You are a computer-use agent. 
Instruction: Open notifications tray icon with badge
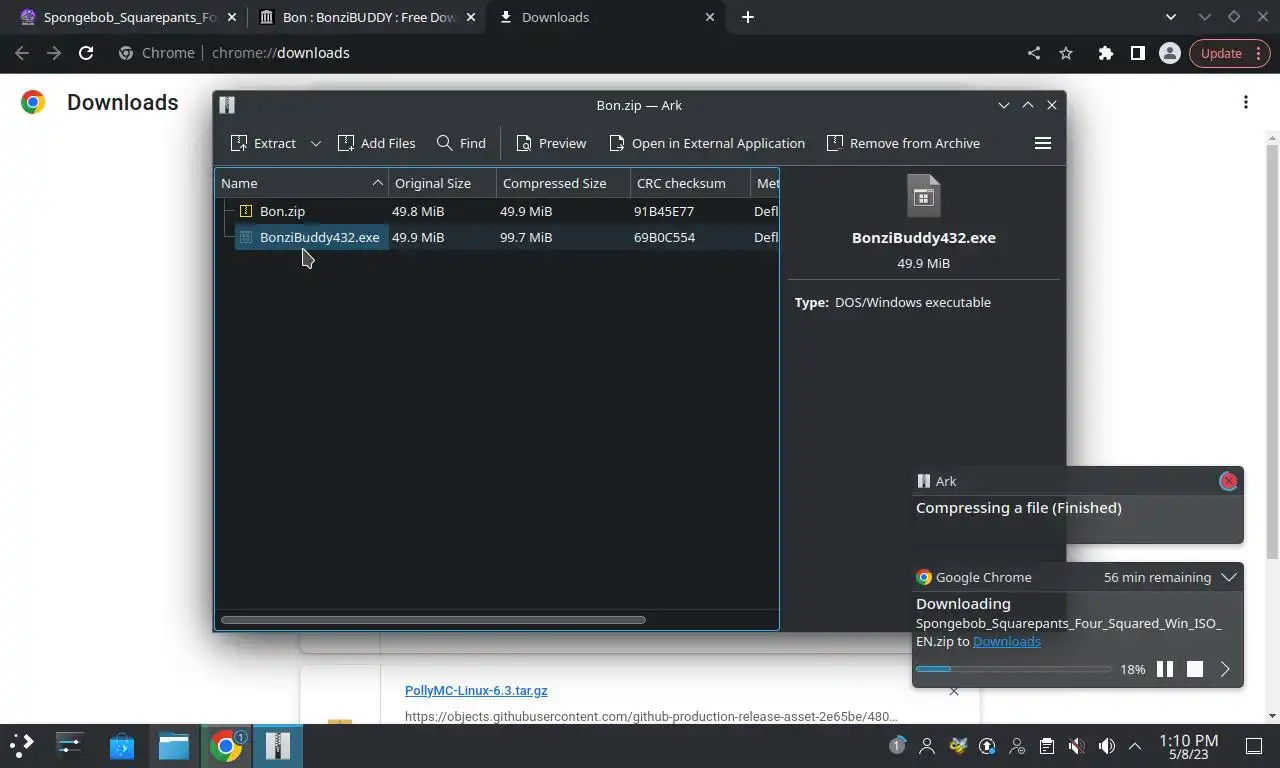click(x=897, y=745)
